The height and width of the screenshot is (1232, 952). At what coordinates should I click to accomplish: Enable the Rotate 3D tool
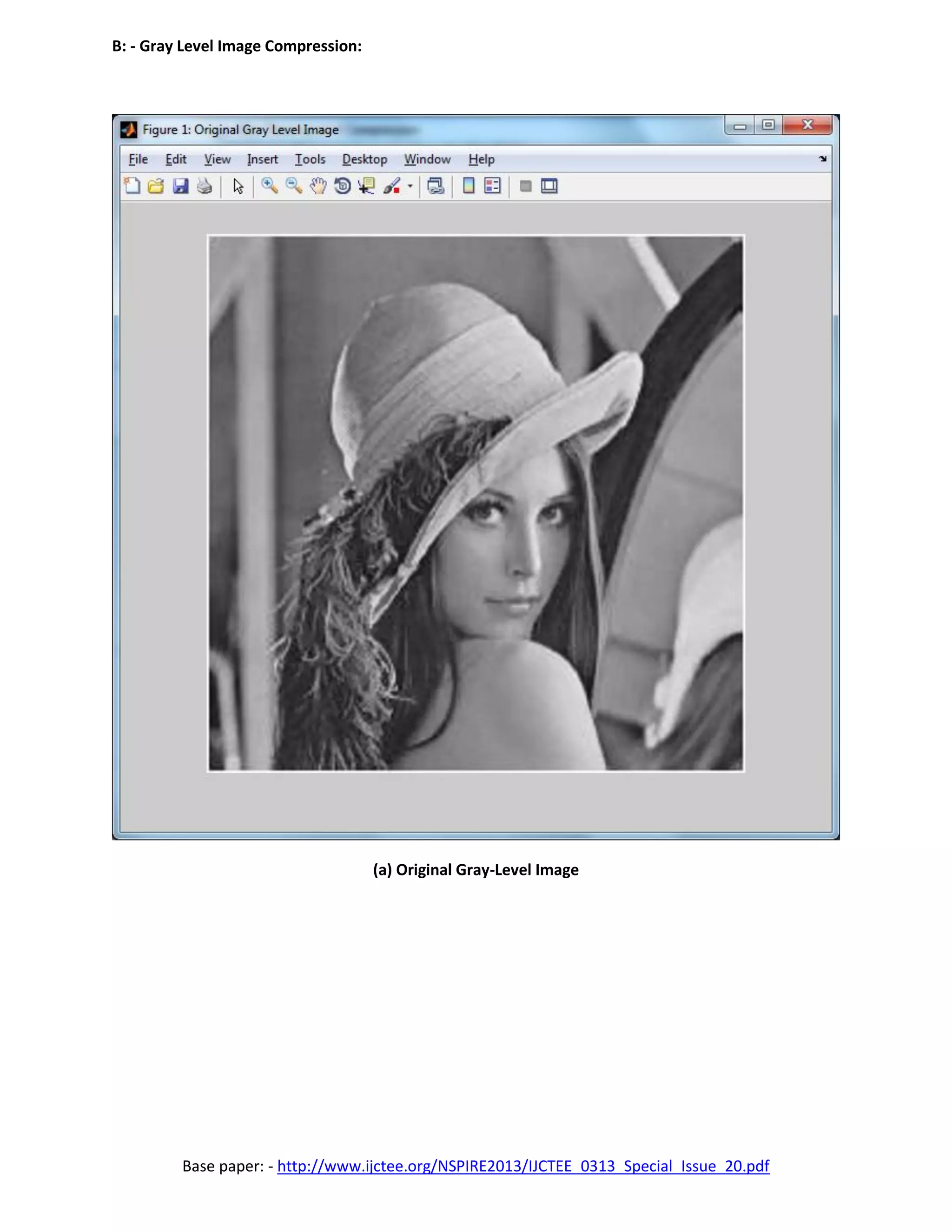pyautogui.click(x=342, y=186)
